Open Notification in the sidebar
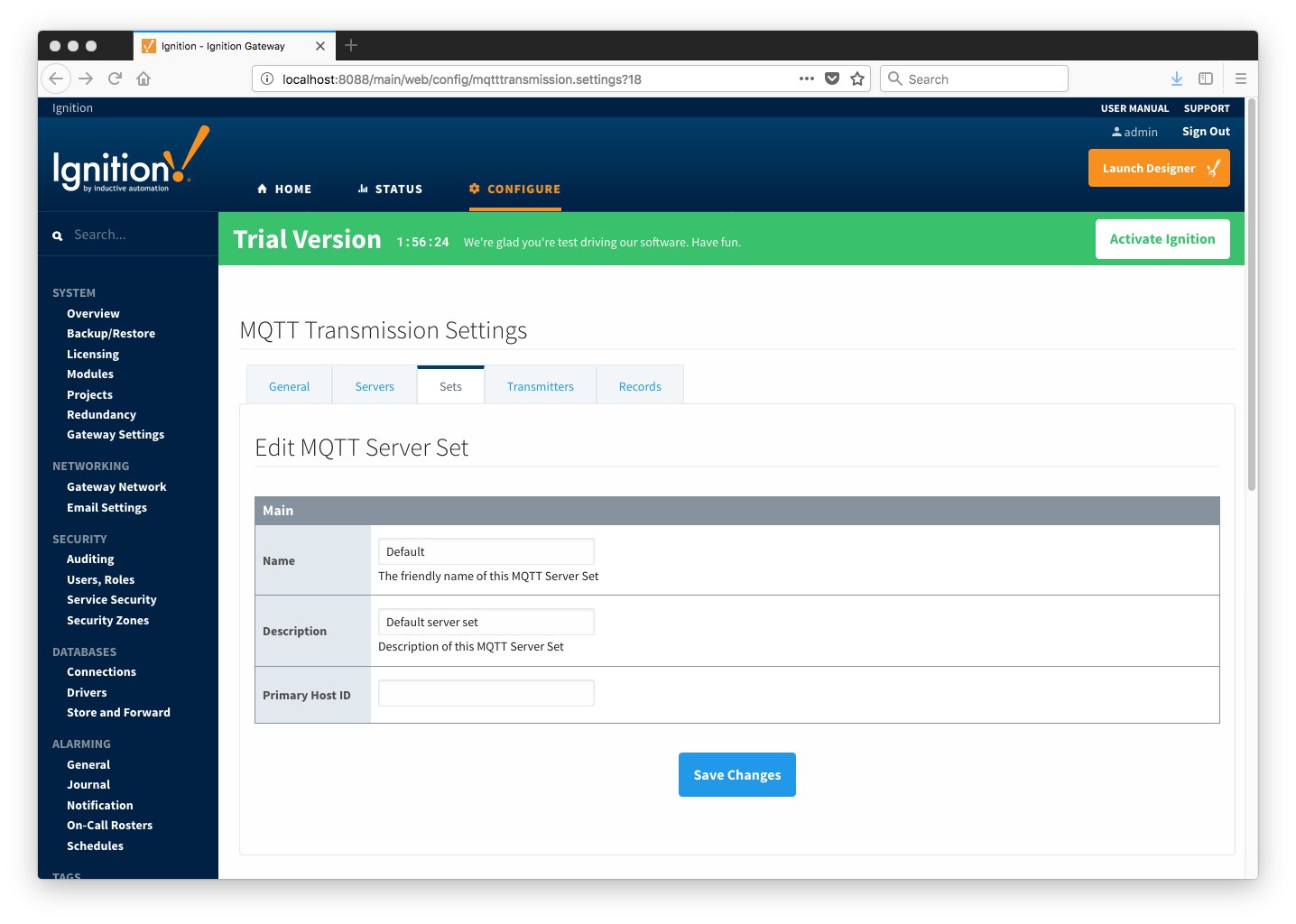The height and width of the screenshot is (924, 1296). [99, 806]
